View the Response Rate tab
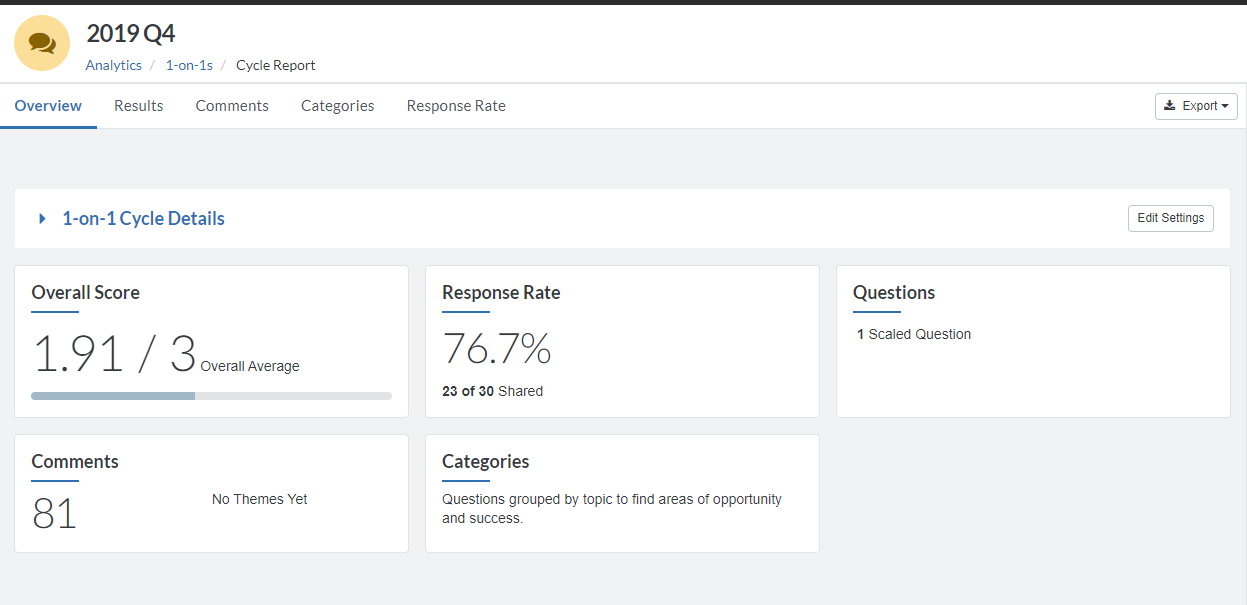The image size is (1247, 605). [456, 106]
